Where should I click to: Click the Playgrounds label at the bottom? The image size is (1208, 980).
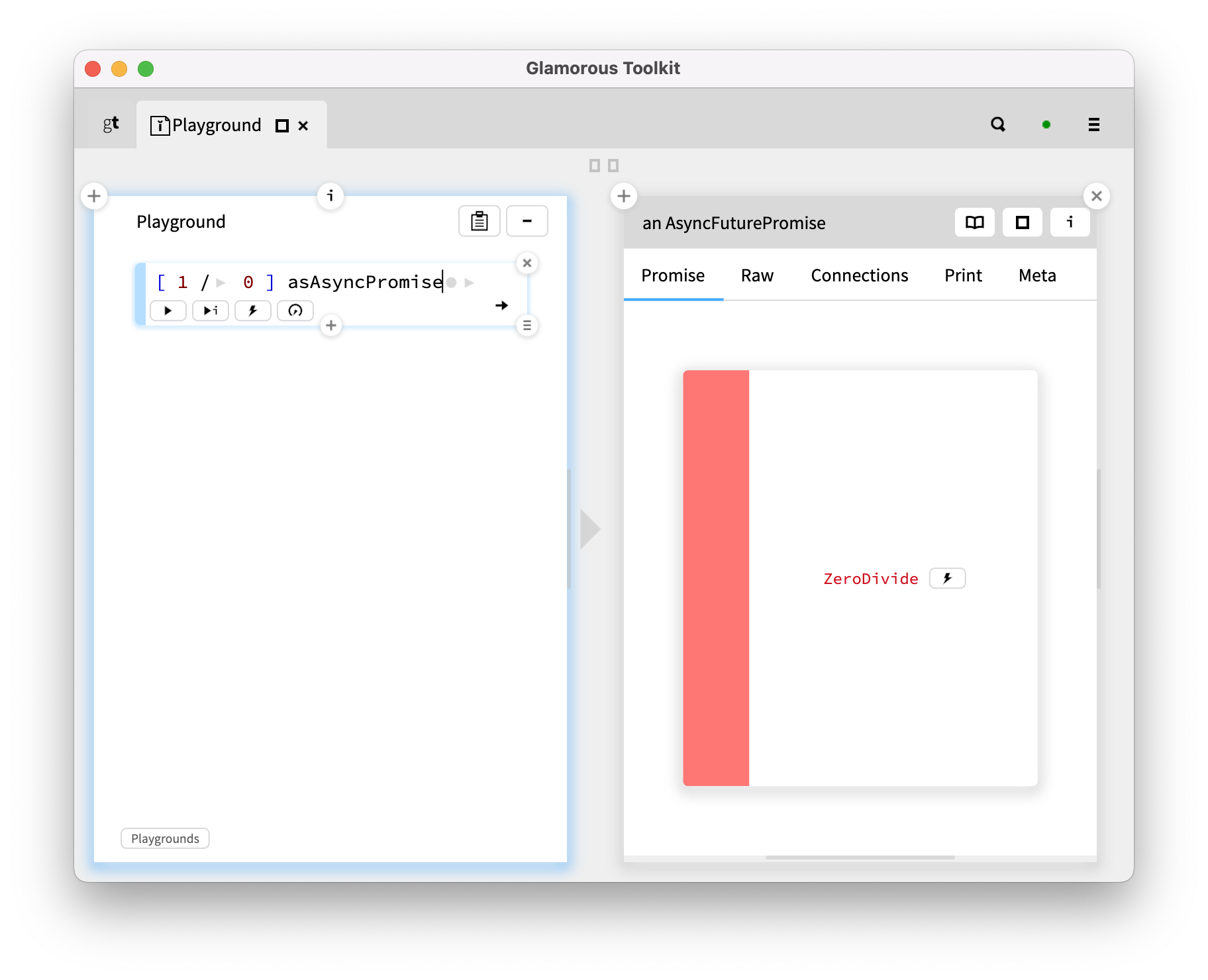pos(164,838)
